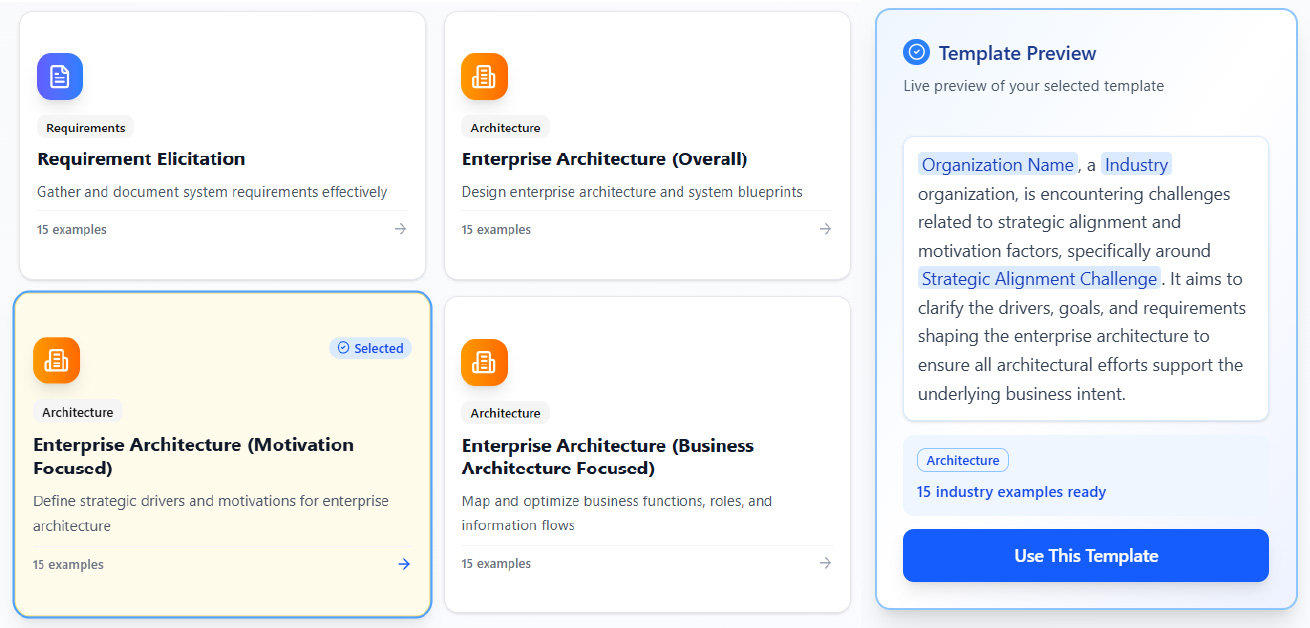The image size is (1310, 628).
Task: Select the Requirement Elicitation template title
Action: click(141, 159)
